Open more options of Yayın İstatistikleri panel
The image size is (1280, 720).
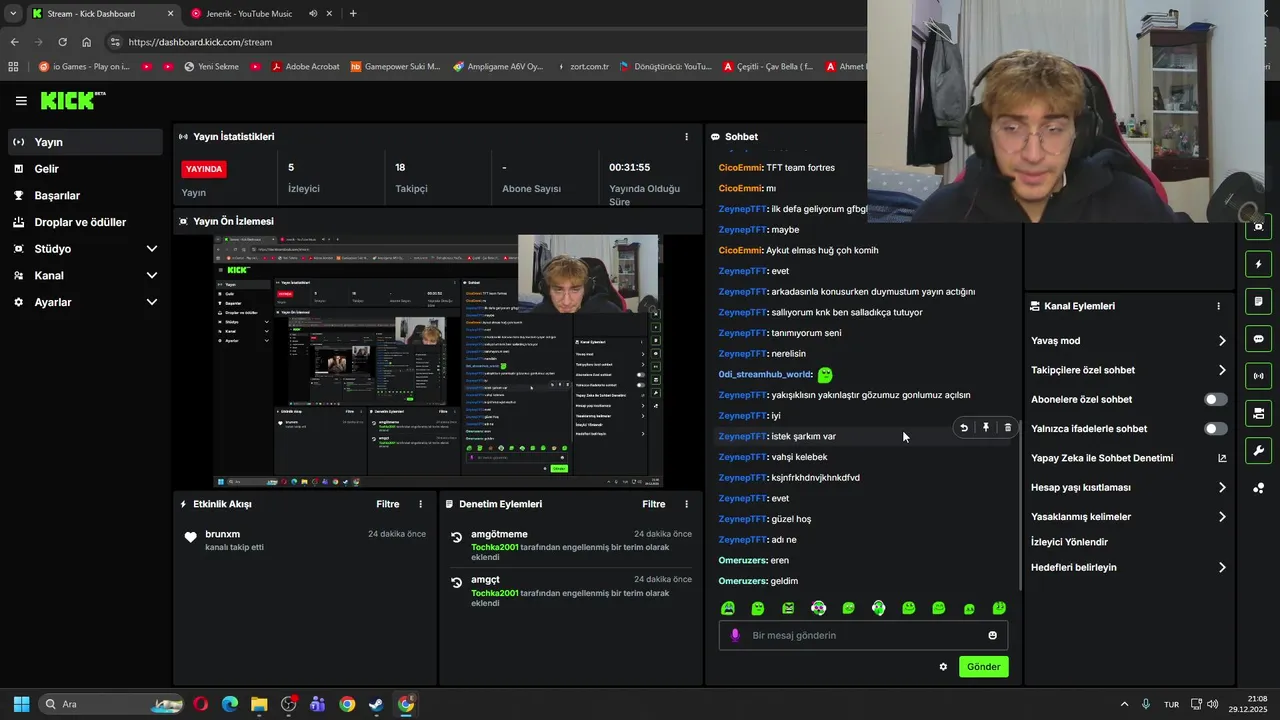pos(686,137)
